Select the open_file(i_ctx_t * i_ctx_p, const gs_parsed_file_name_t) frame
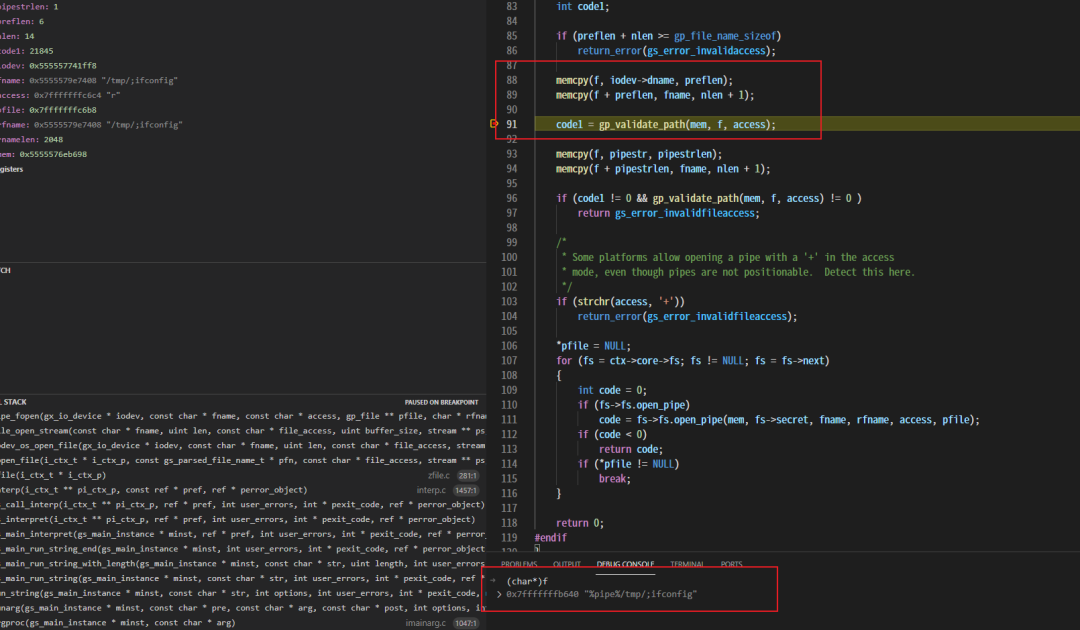The height and width of the screenshot is (630, 1080). pos(243,461)
